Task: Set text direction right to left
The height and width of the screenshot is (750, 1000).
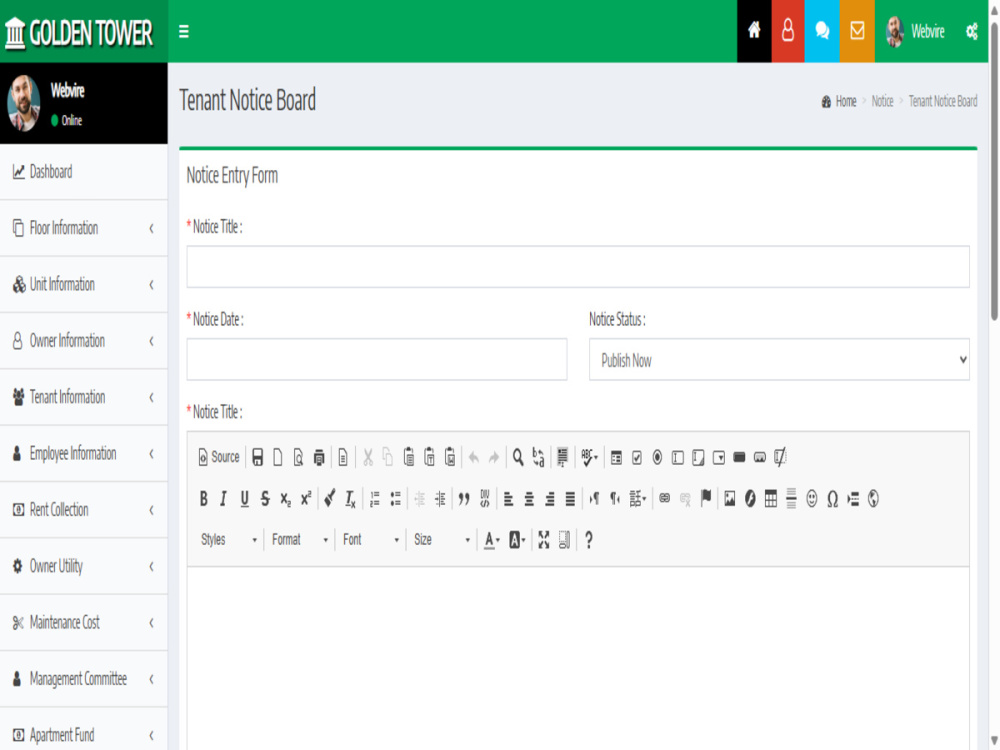Action: (615, 499)
